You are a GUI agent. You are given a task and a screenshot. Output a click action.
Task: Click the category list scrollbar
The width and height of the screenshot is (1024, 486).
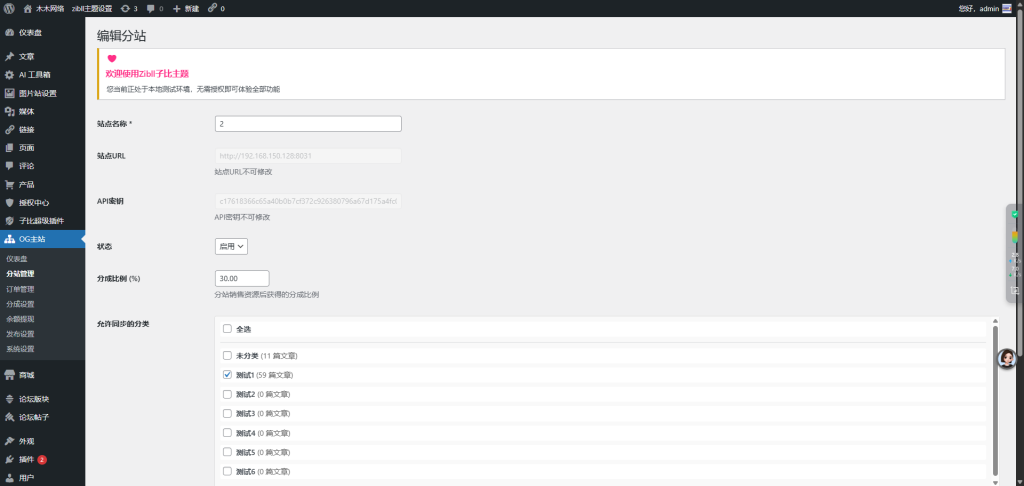pos(995,400)
